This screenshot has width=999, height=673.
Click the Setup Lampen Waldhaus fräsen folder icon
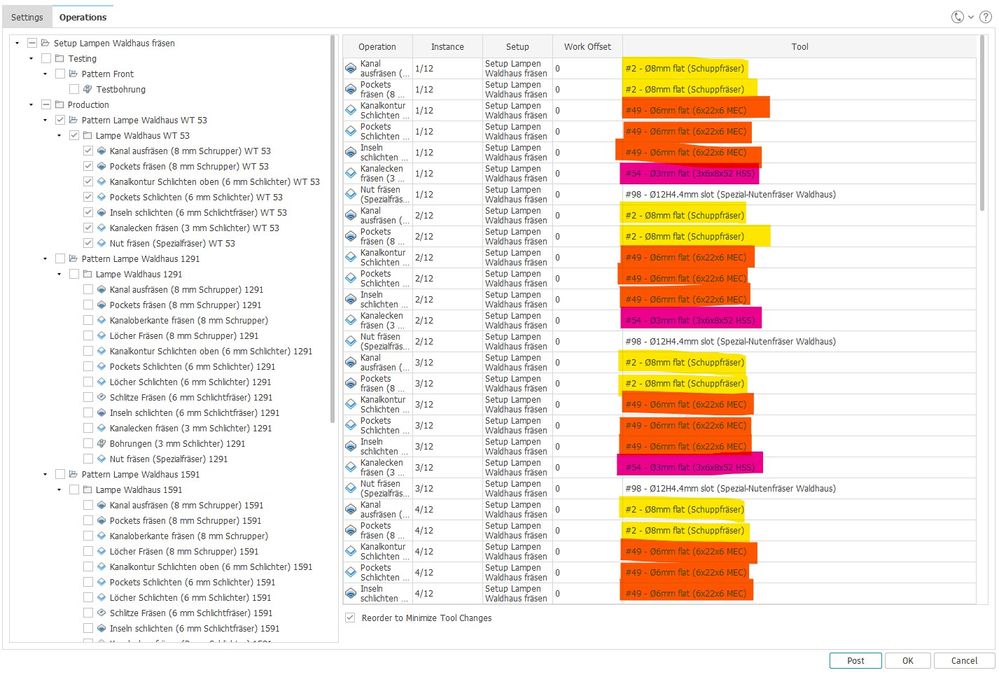point(45,43)
